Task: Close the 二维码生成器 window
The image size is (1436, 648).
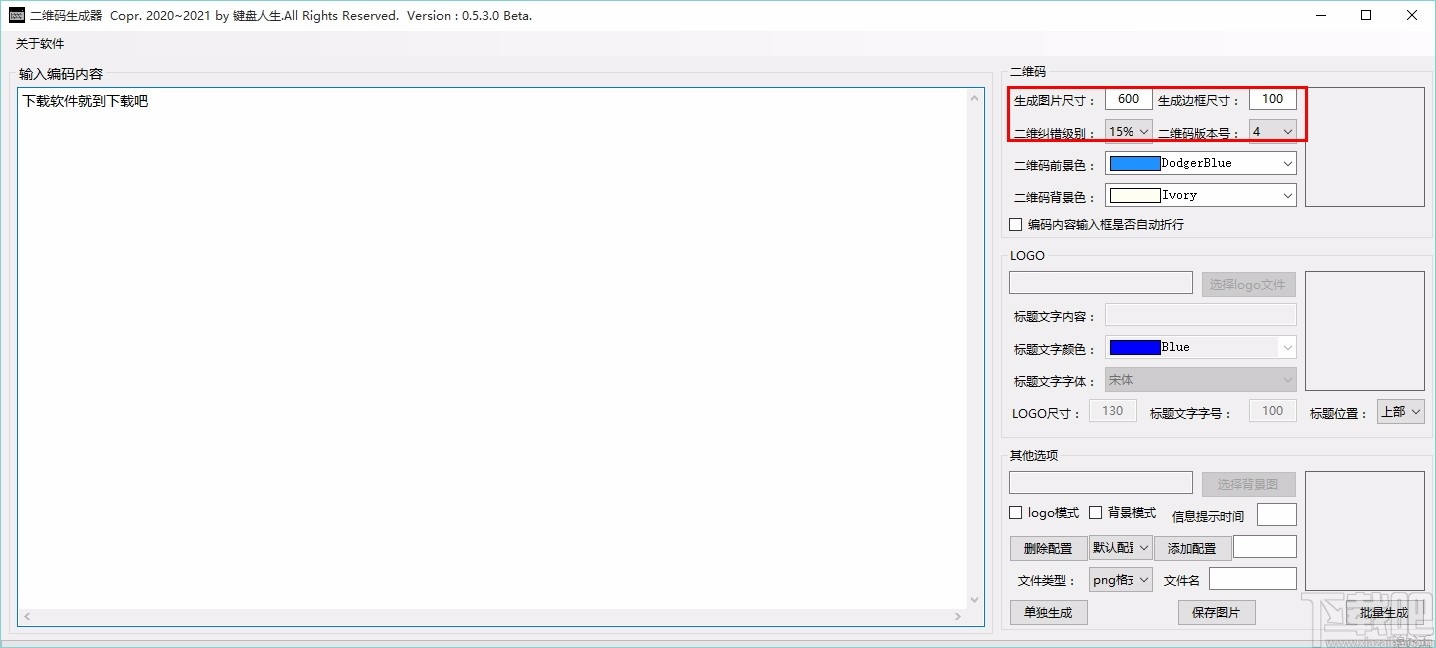Action: tap(1412, 15)
